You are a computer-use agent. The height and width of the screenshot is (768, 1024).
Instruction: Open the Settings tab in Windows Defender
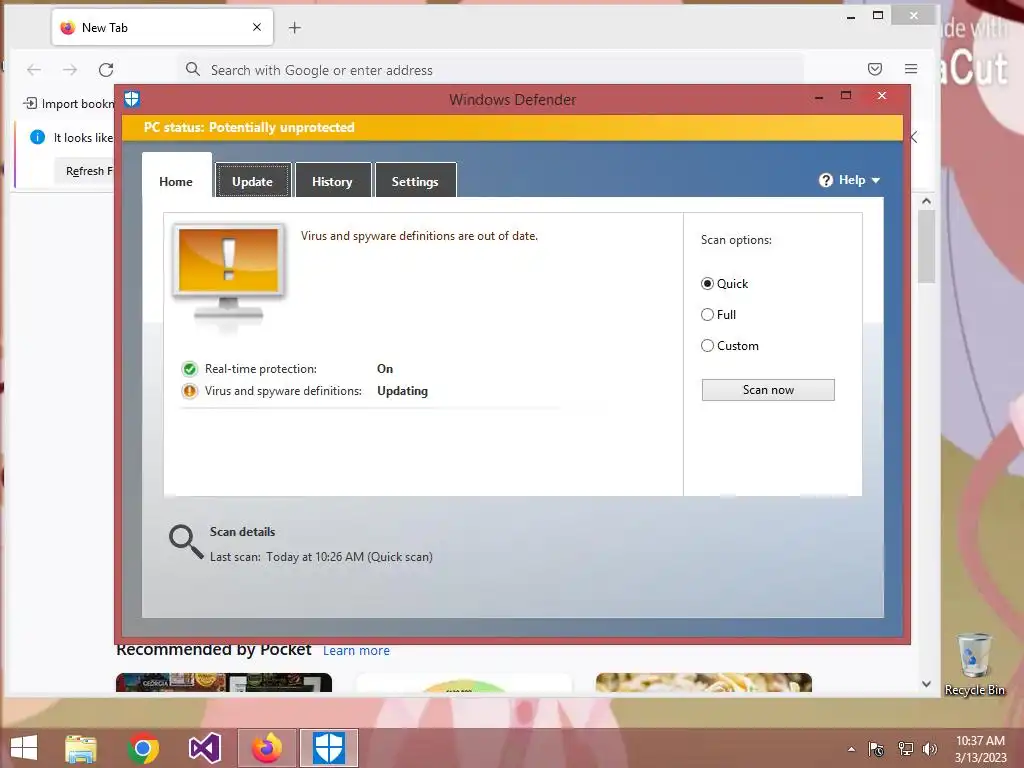point(415,181)
